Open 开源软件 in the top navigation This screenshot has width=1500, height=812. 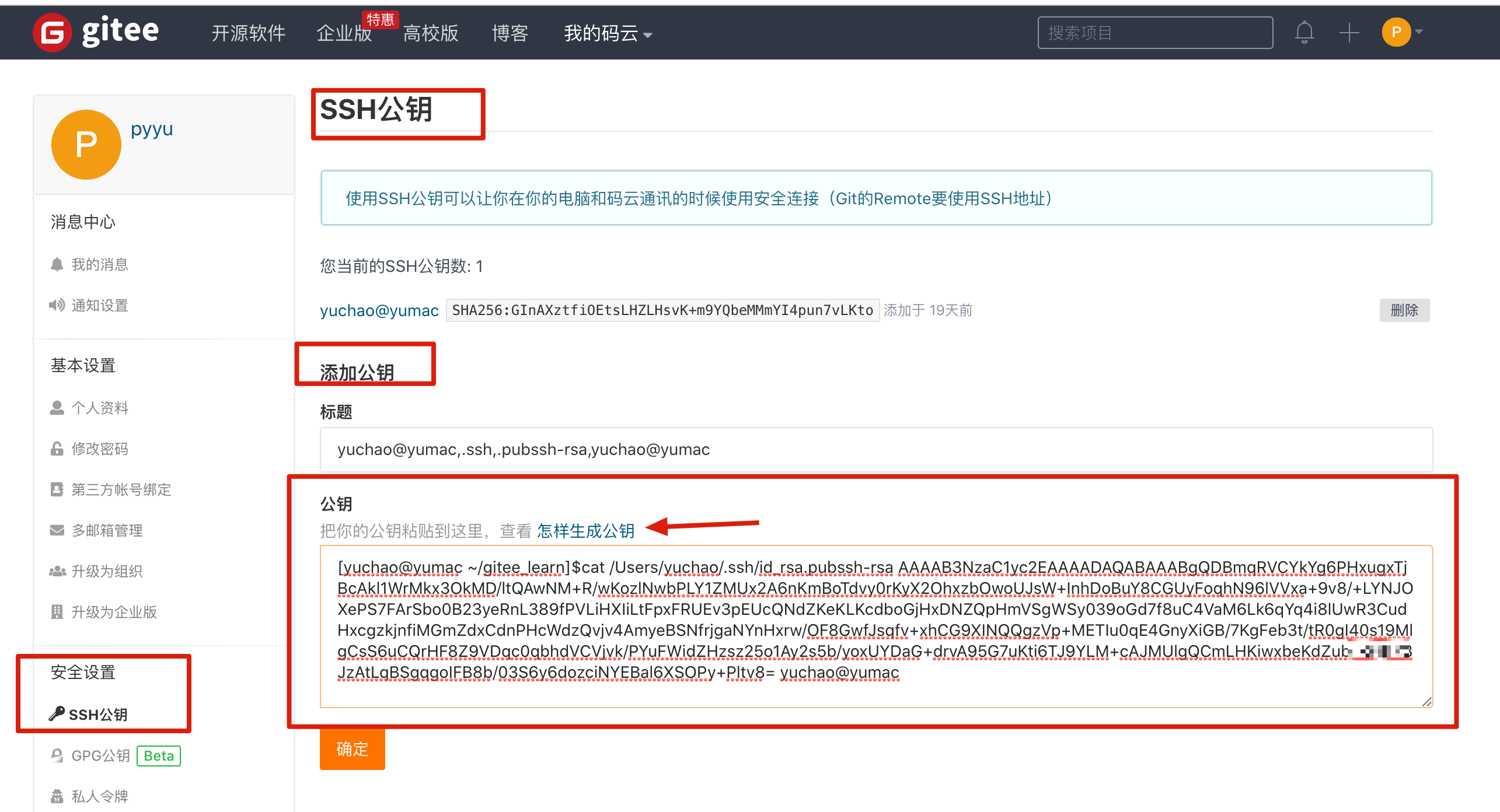pos(249,33)
